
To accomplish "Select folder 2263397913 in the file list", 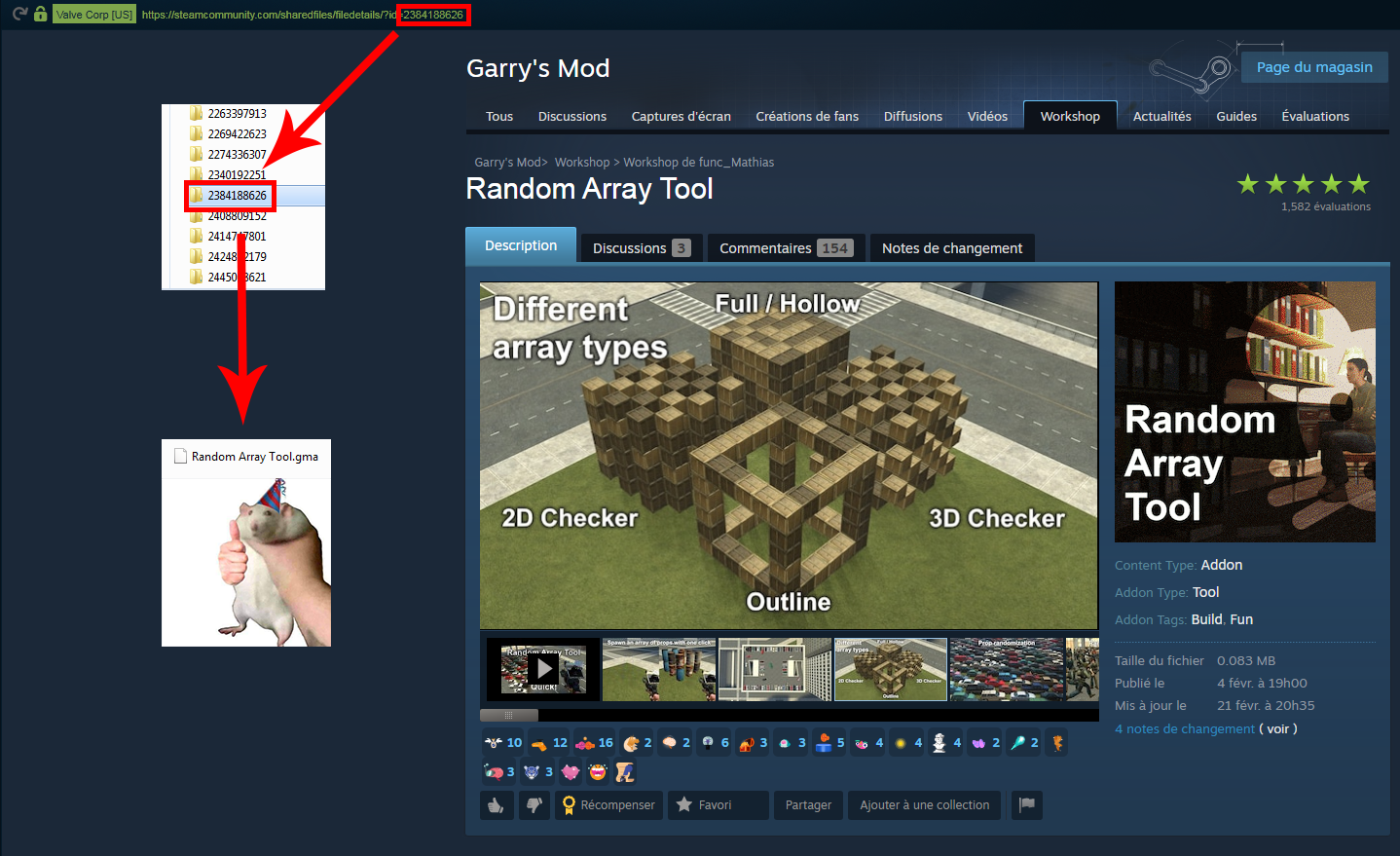I will coord(237,113).
